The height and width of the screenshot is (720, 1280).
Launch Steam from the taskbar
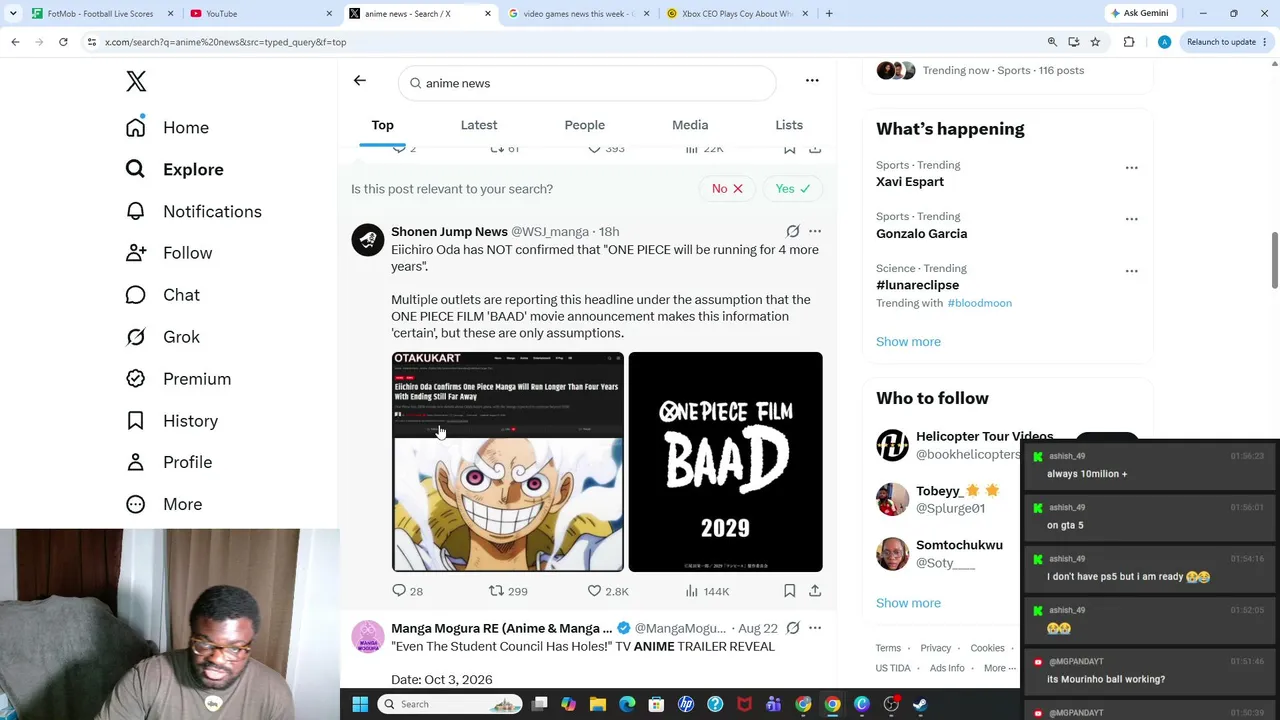pyautogui.click(x=920, y=704)
